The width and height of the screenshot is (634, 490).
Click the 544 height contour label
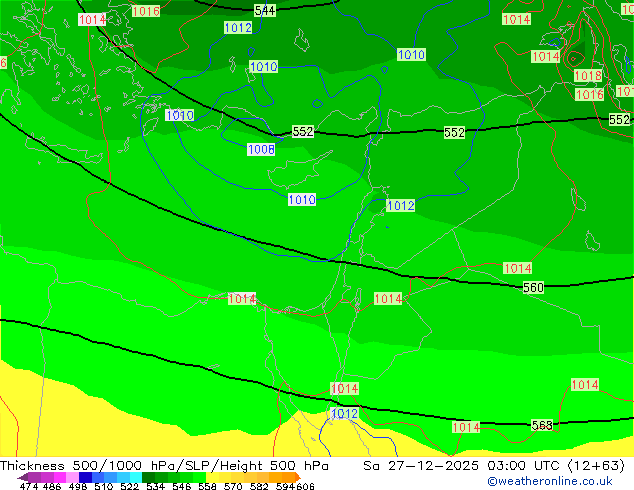point(265,10)
